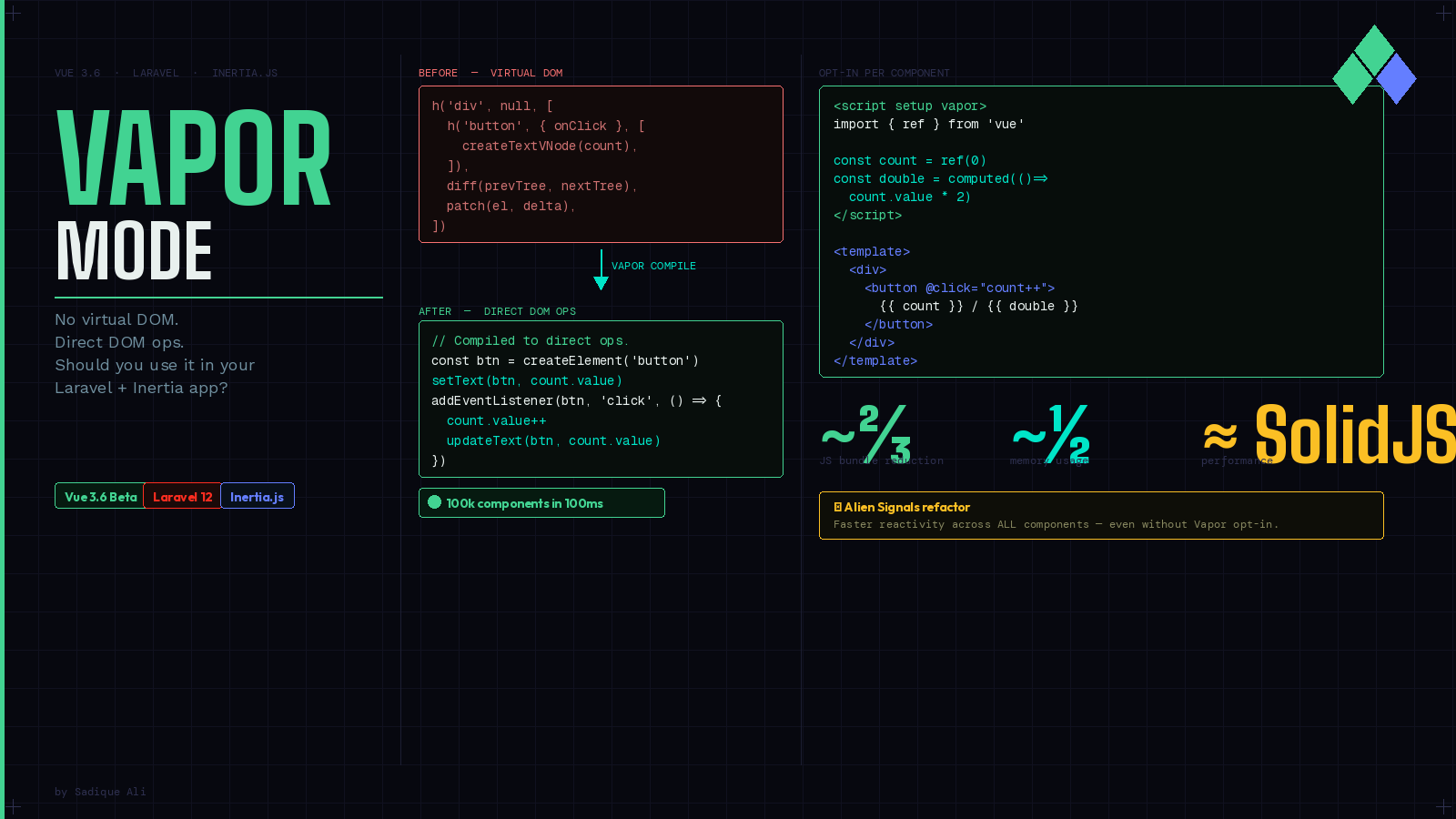Click the crosshair mark in bottom-right corner
The image size is (1456, 819).
click(1443, 806)
